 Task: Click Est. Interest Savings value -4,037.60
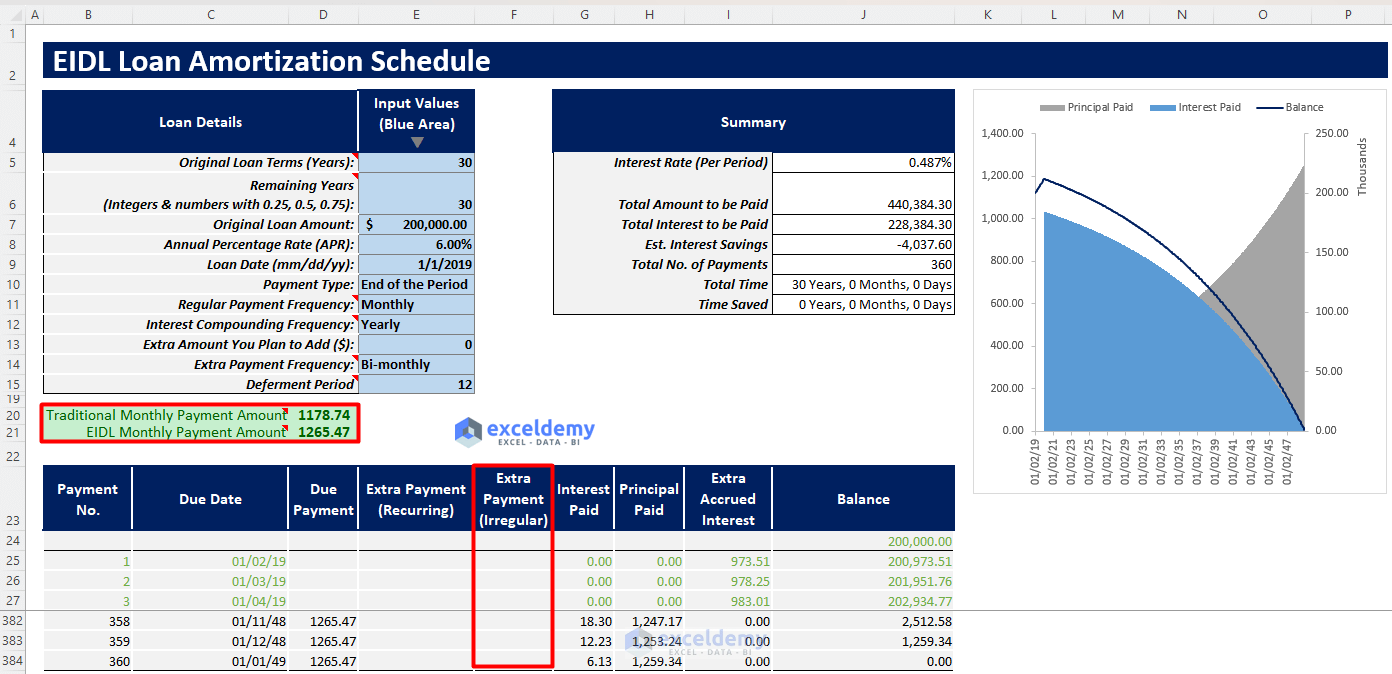click(x=863, y=245)
